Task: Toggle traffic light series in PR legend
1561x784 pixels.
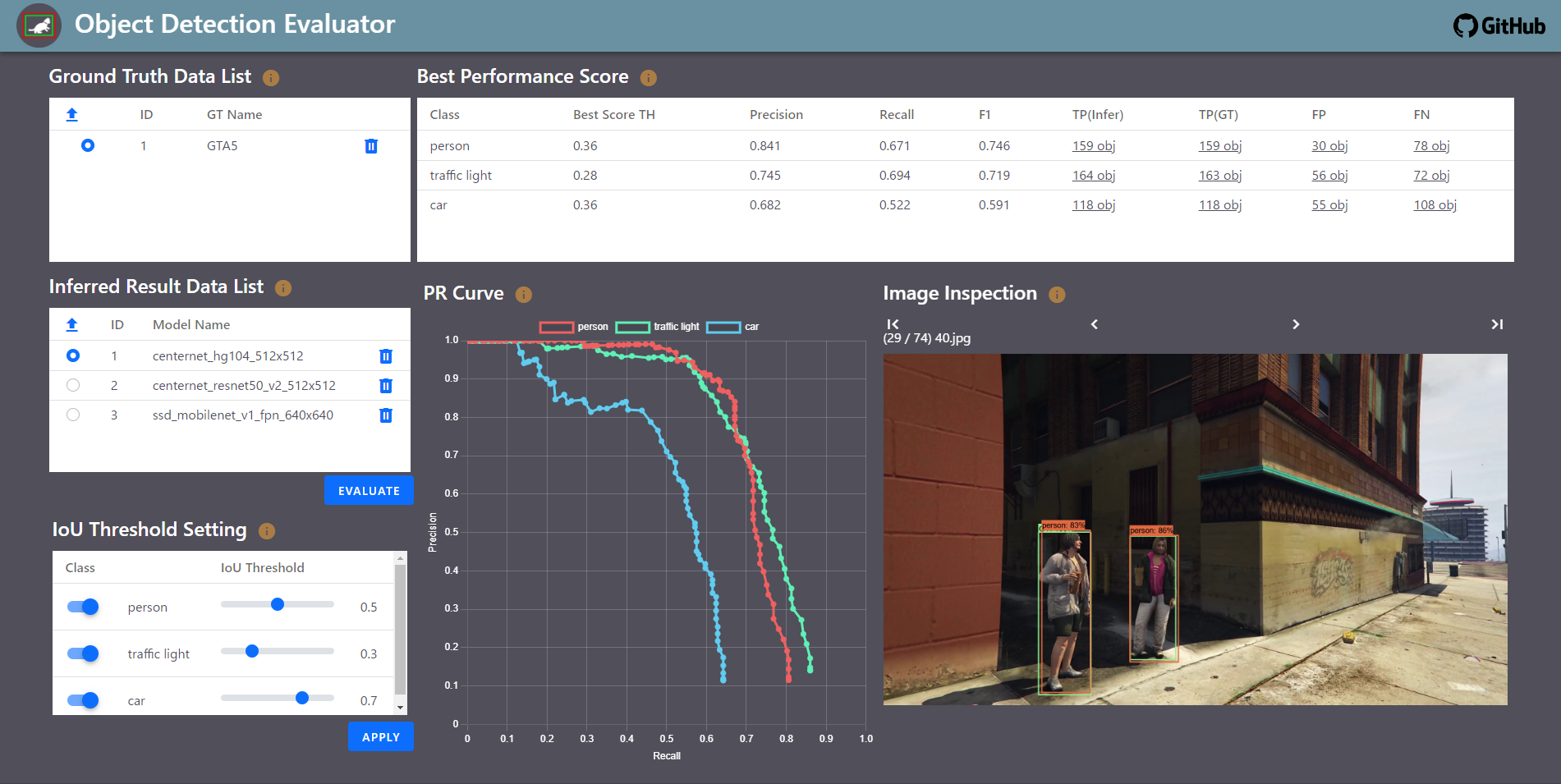Action: (658, 327)
